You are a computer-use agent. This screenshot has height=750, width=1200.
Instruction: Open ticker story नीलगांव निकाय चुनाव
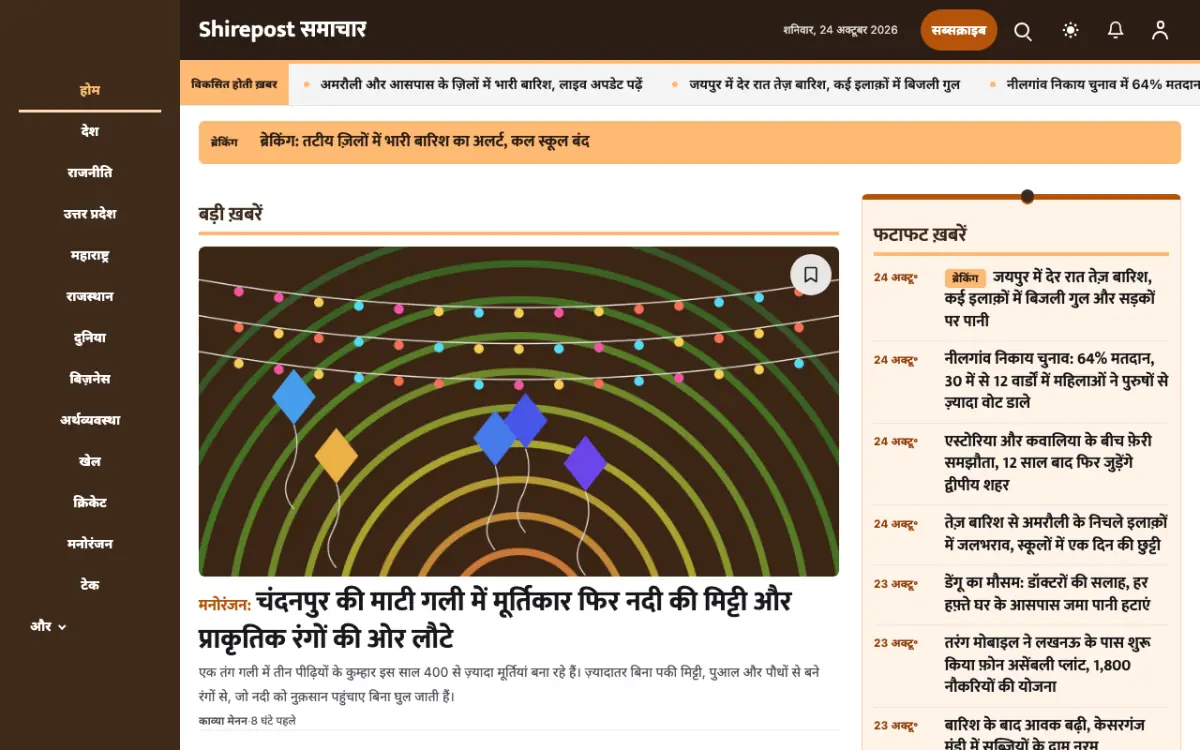coord(1103,85)
